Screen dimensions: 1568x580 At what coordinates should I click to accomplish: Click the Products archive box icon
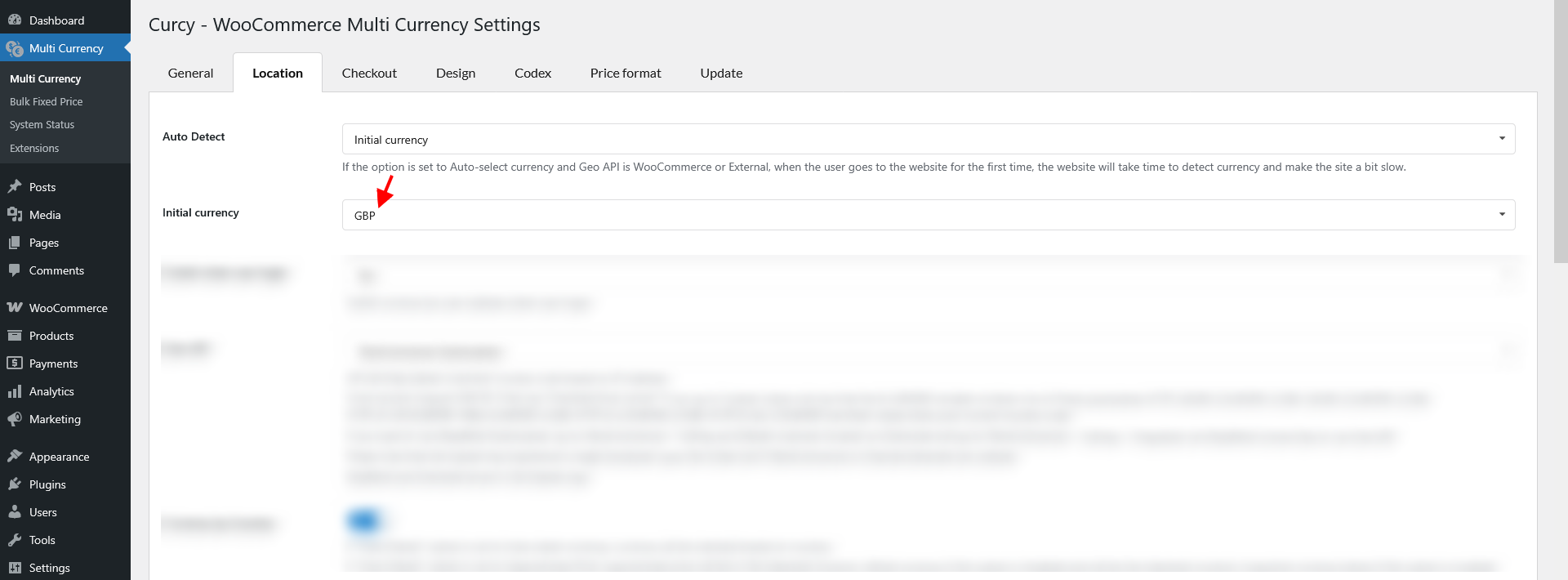tap(15, 336)
